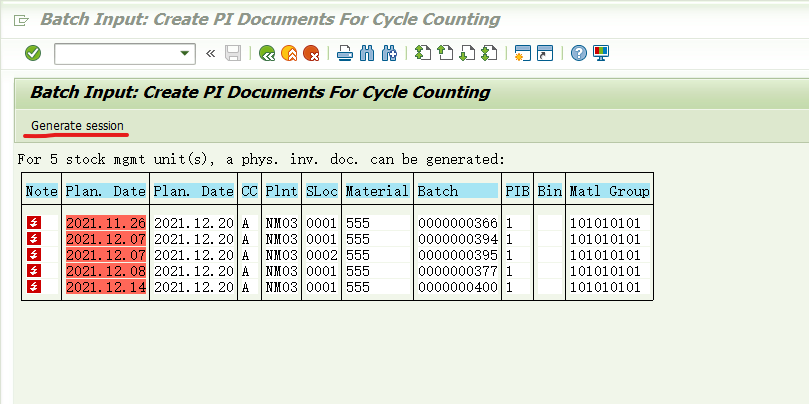Click the red Cancel icon
Viewport: 809px width, 404px height.
(311, 53)
